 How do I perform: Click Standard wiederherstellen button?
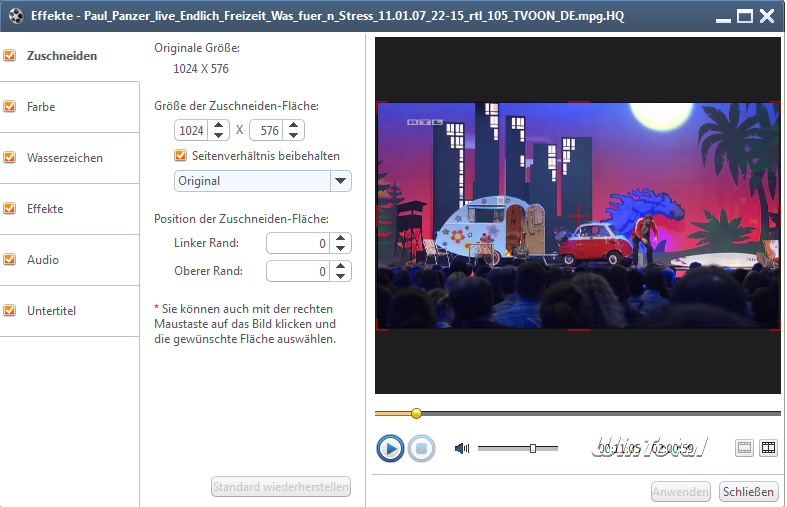[x=281, y=486]
